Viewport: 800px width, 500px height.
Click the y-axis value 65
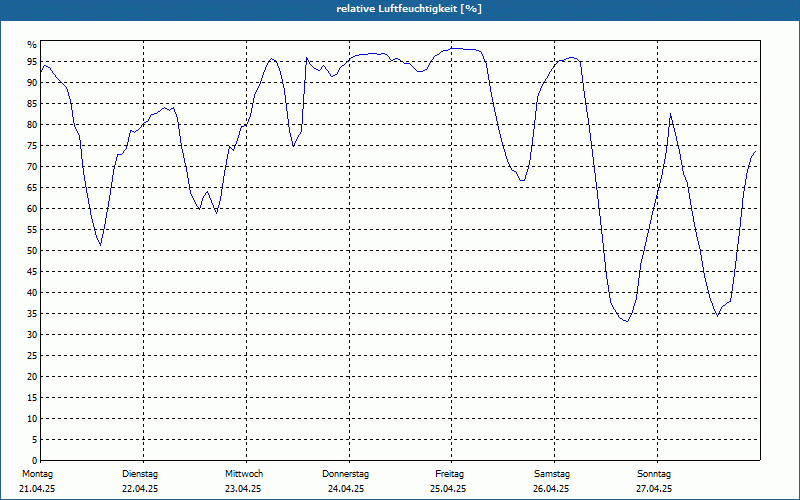click(x=32, y=188)
